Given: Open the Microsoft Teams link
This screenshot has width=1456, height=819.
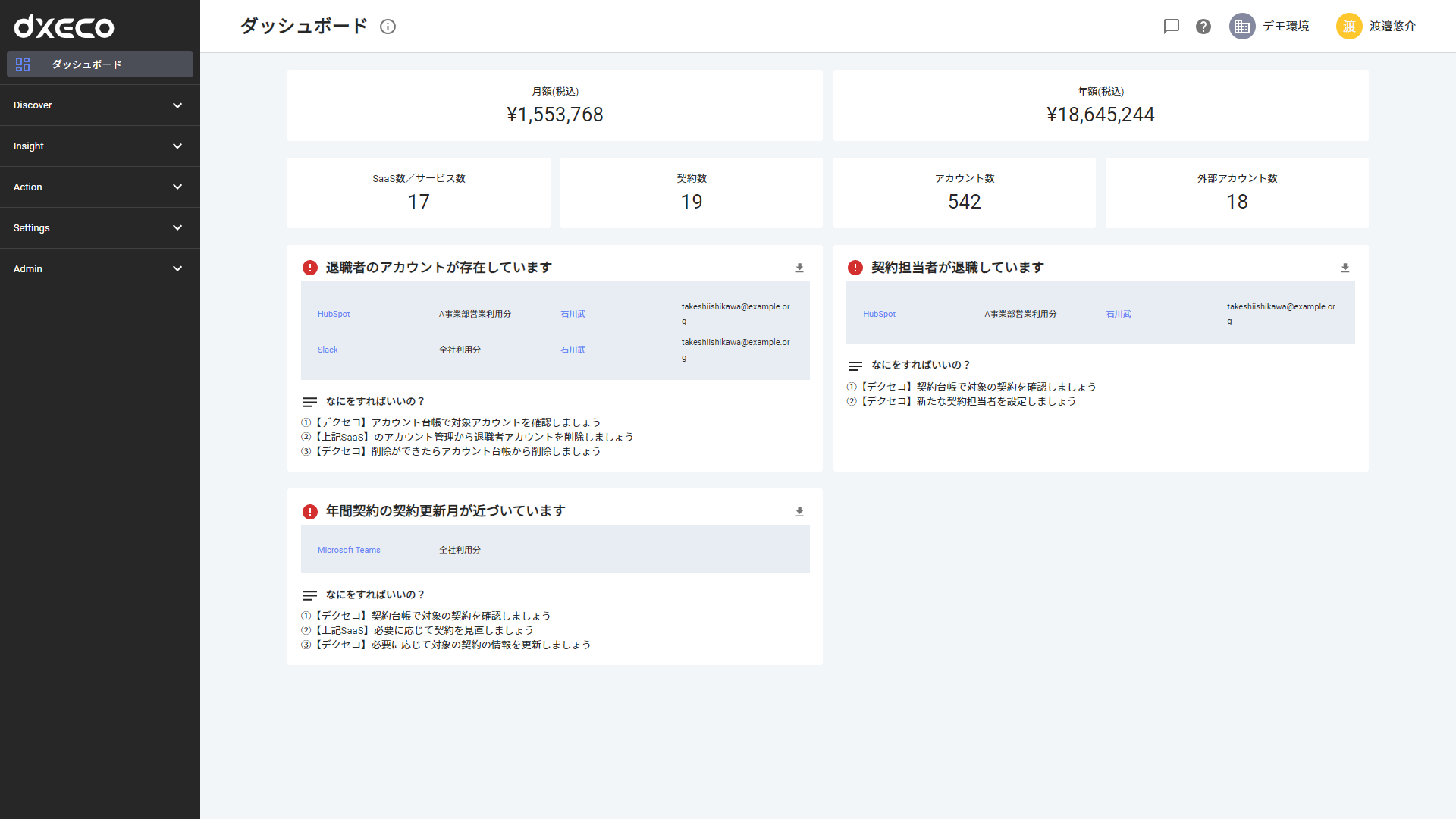Looking at the screenshot, I should pyautogui.click(x=349, y=550).
